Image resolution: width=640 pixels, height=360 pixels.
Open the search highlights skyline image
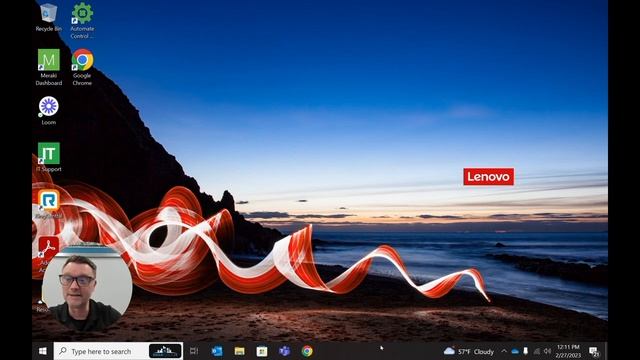coord(165,351)
